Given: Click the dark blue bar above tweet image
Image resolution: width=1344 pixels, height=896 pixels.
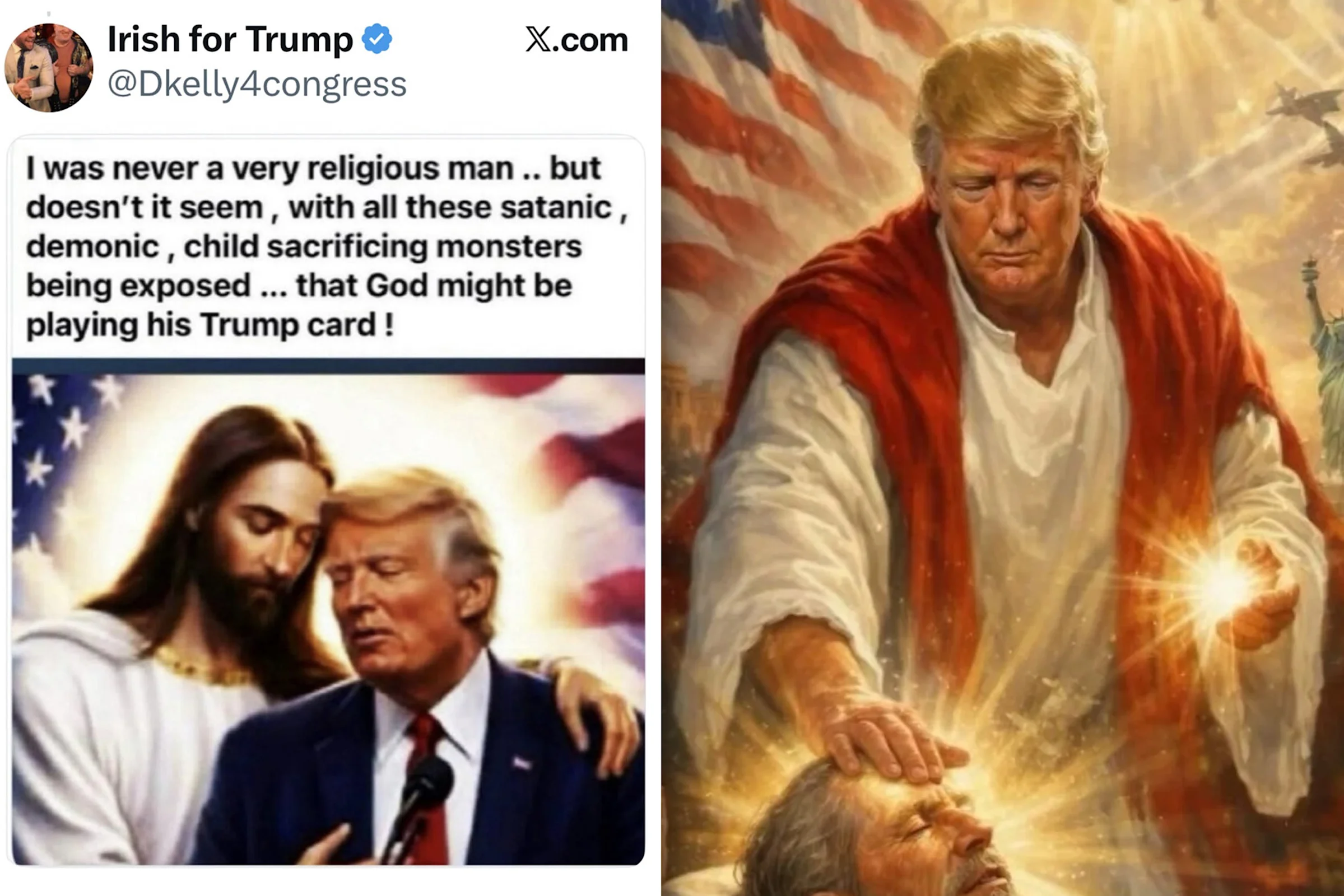Looking at the screenshot, I should click(x=329, y=366).
